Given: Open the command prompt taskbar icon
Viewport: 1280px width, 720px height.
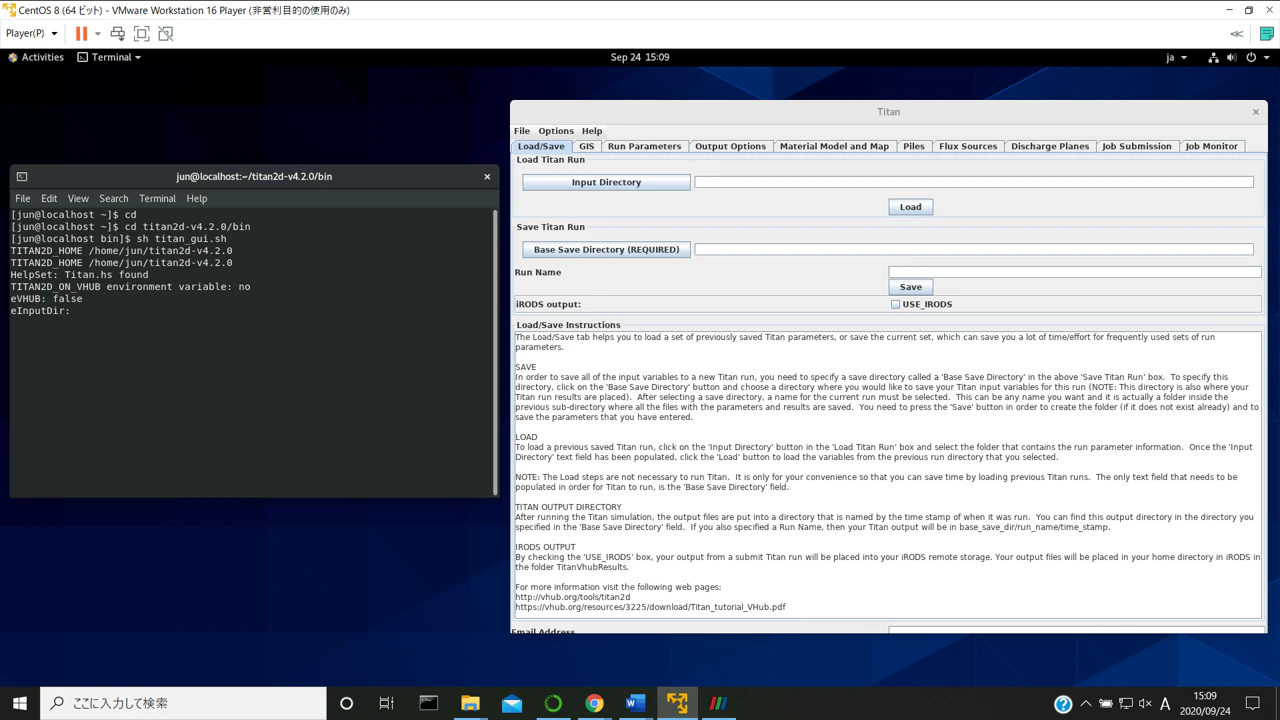Looking at the screenshot, I should [429, 703].
